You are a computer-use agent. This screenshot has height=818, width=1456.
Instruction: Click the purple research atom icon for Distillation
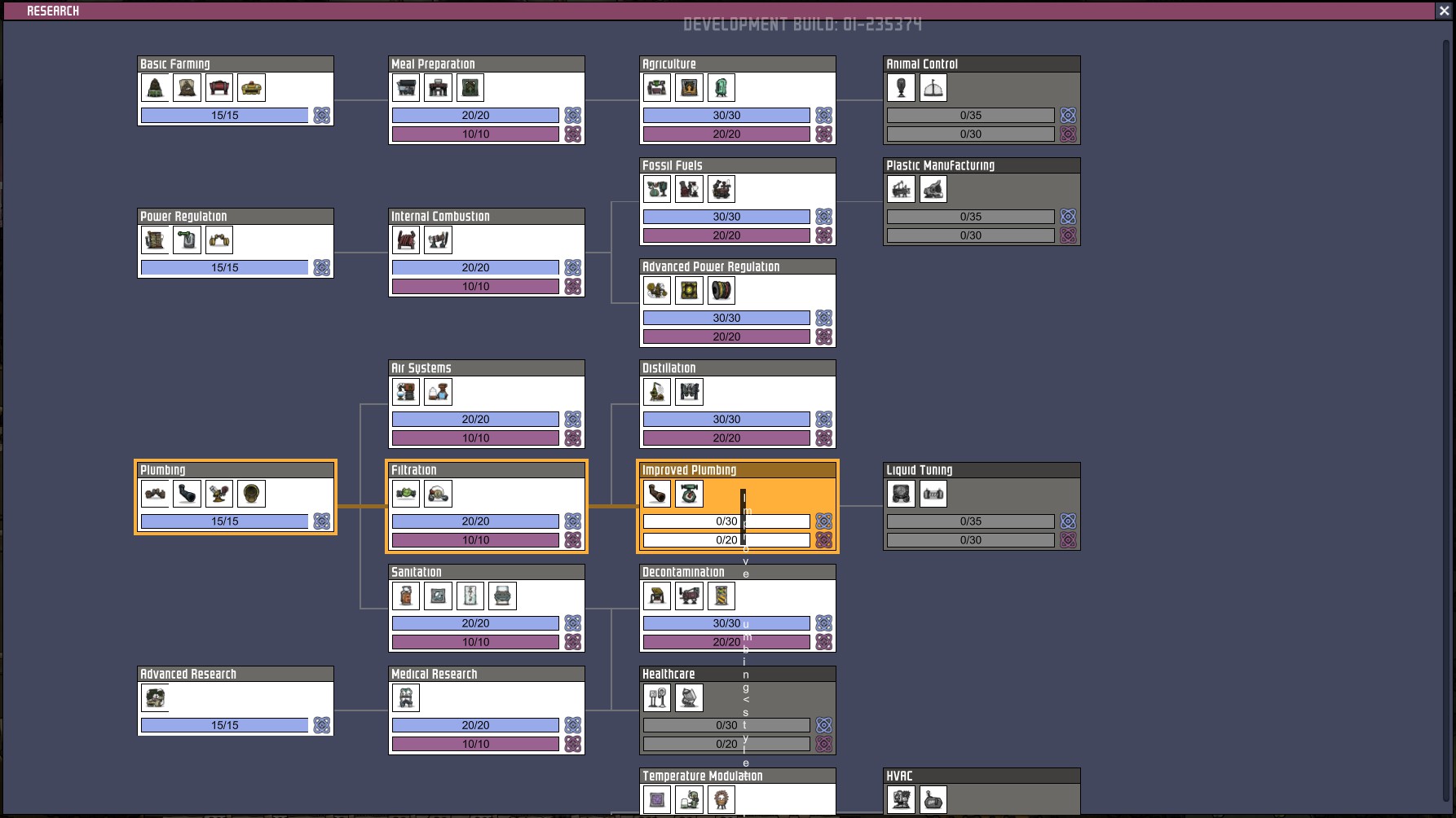click(824, 438)
